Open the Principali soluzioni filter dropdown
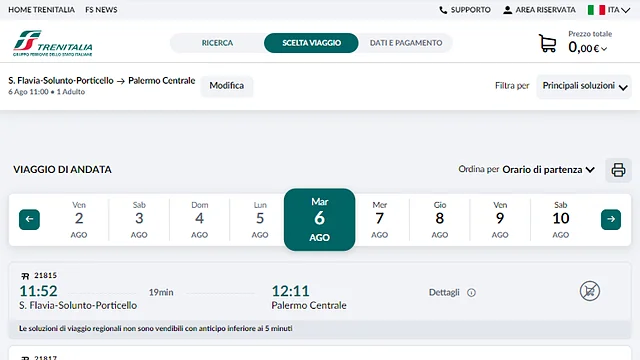 584,87
